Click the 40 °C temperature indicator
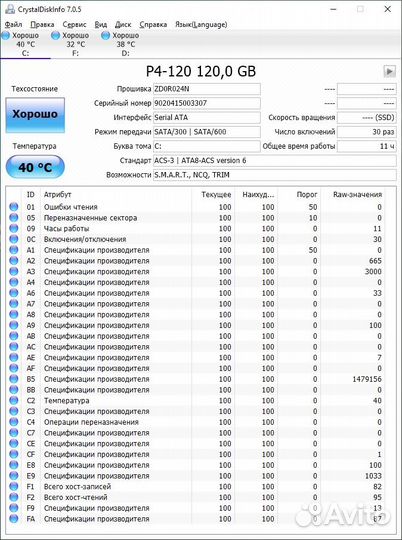The width and height of the screenshot is (402, 540). [35, 167]
